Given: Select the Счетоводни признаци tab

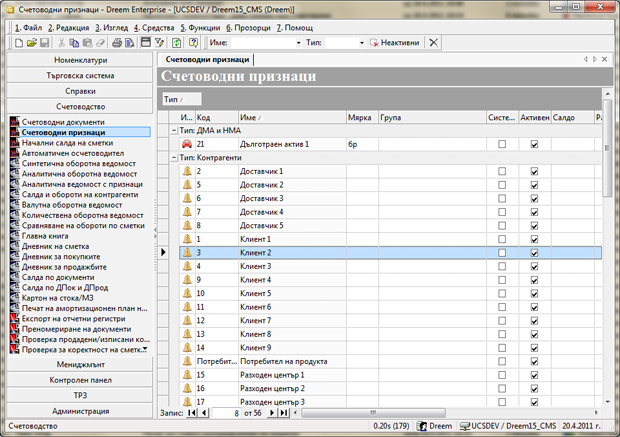Looking at the screenshot, I should pos(207,60).
